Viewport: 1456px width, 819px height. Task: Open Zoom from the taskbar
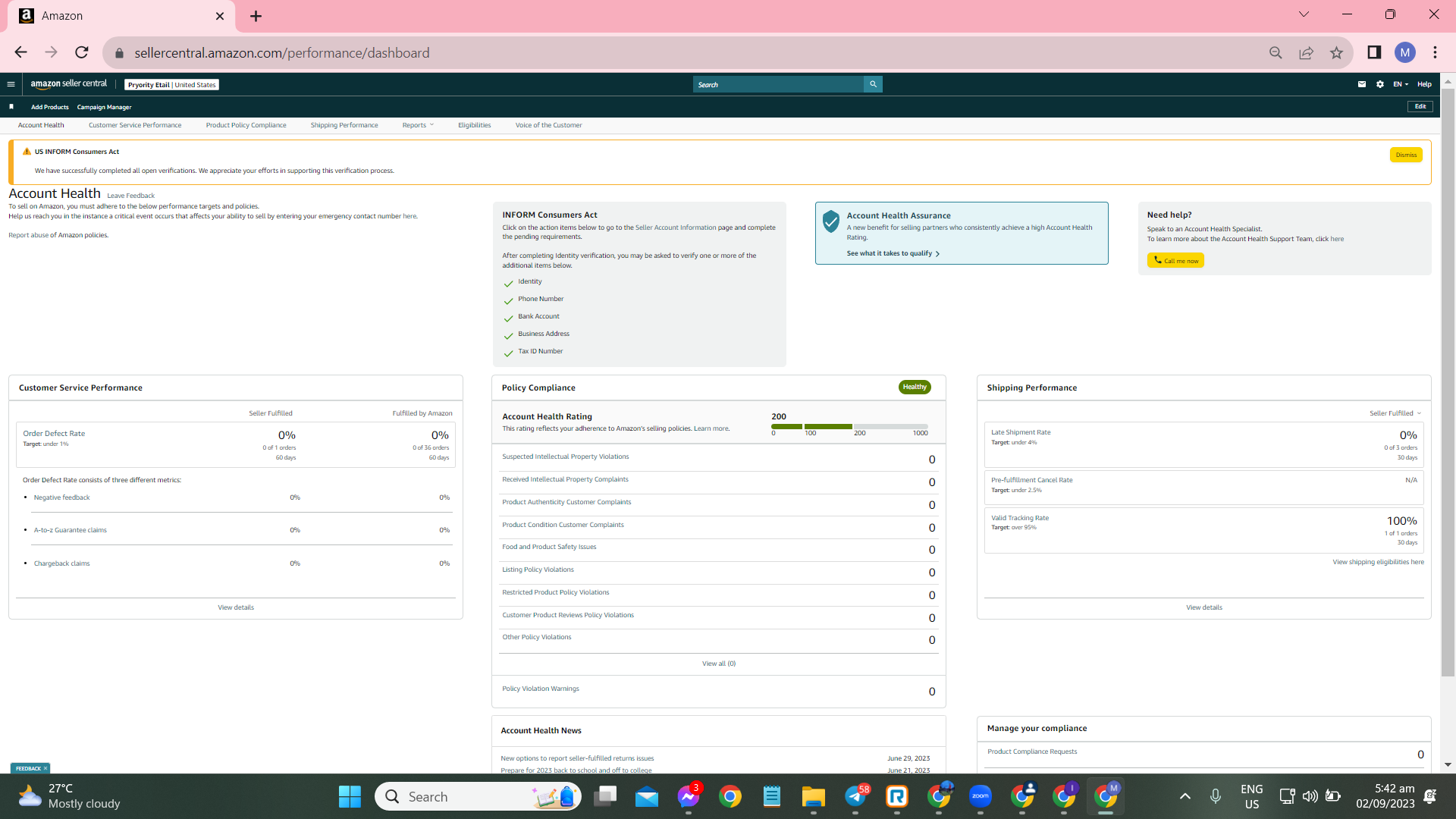click(981, 796)
